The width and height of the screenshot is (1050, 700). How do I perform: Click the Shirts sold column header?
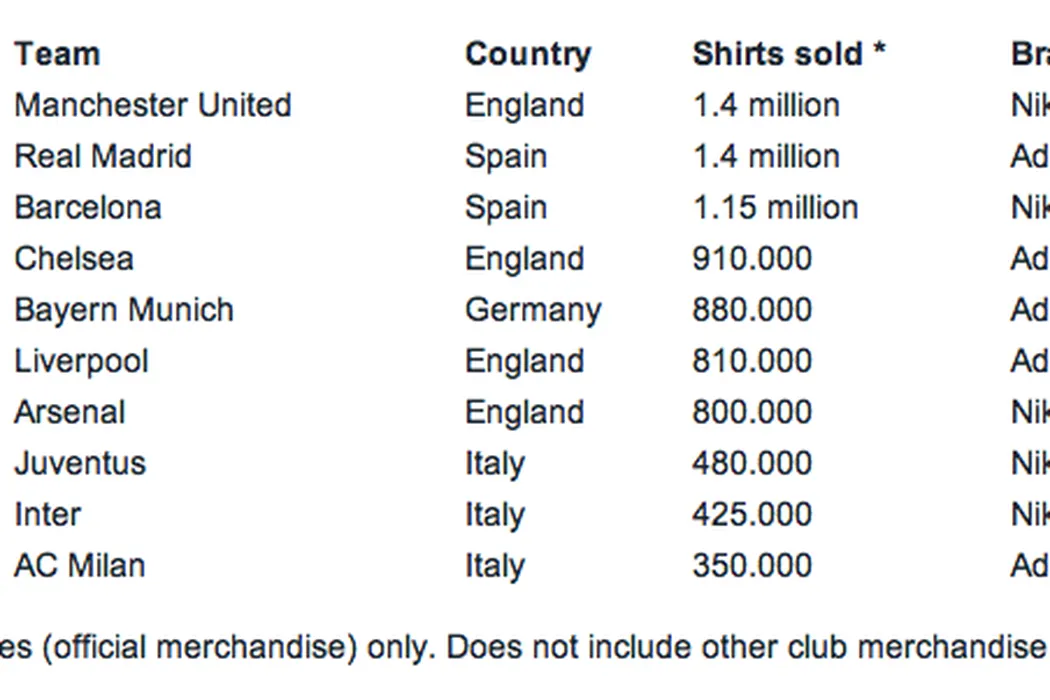tap(788, 54)
